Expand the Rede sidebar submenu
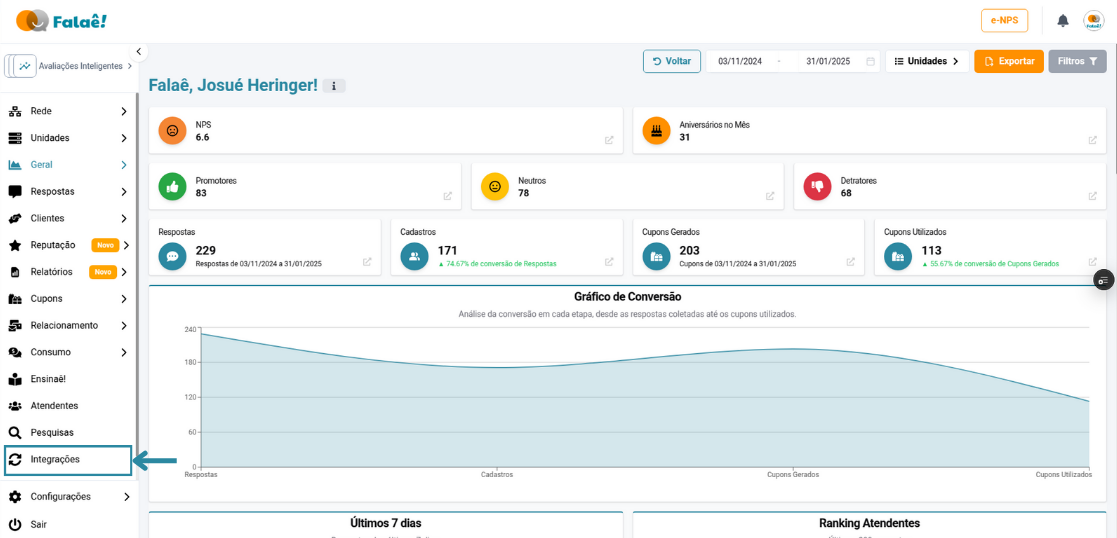 (124, 111)
